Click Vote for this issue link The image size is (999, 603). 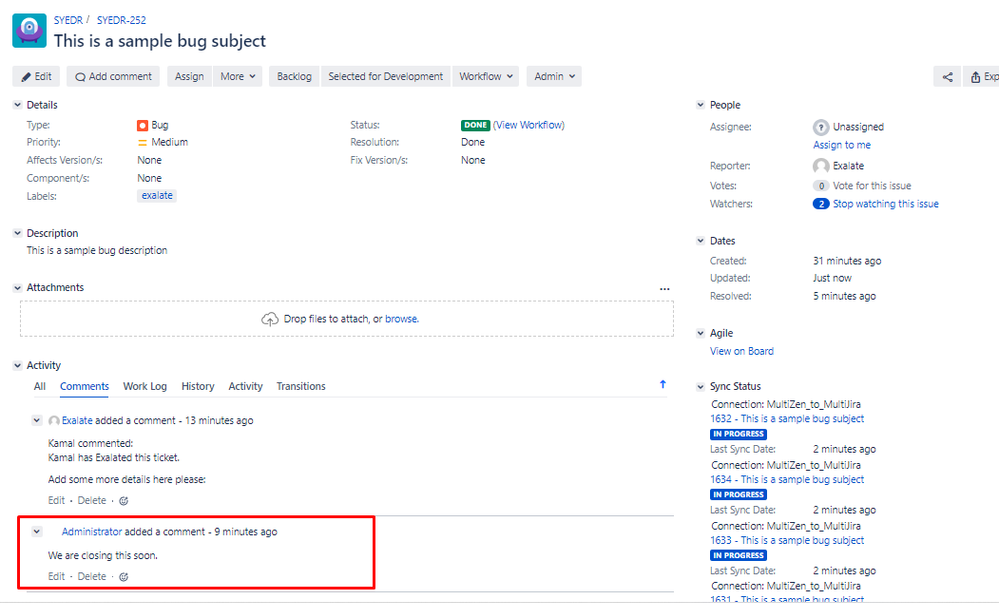pos(872,186)
